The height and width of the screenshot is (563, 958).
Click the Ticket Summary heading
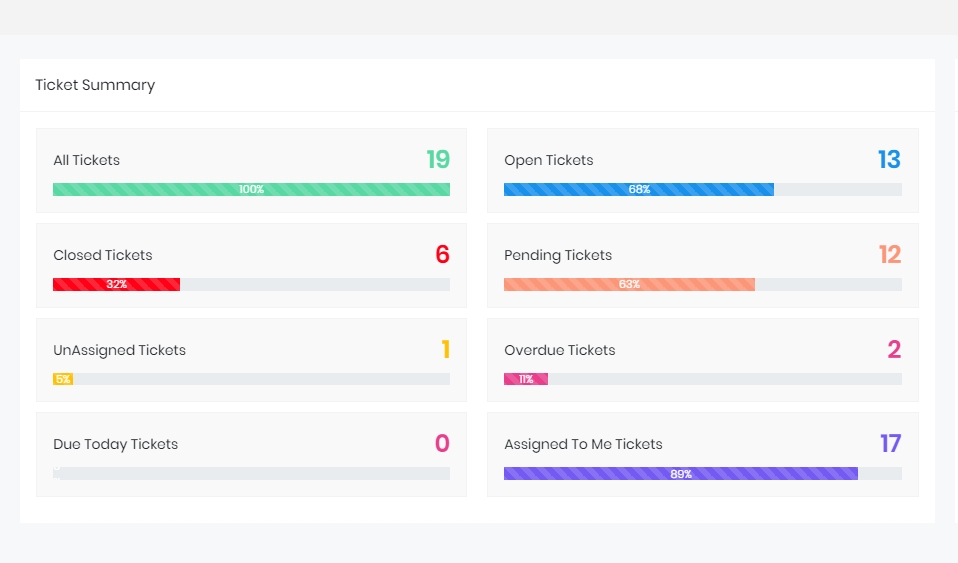point(95,85)
